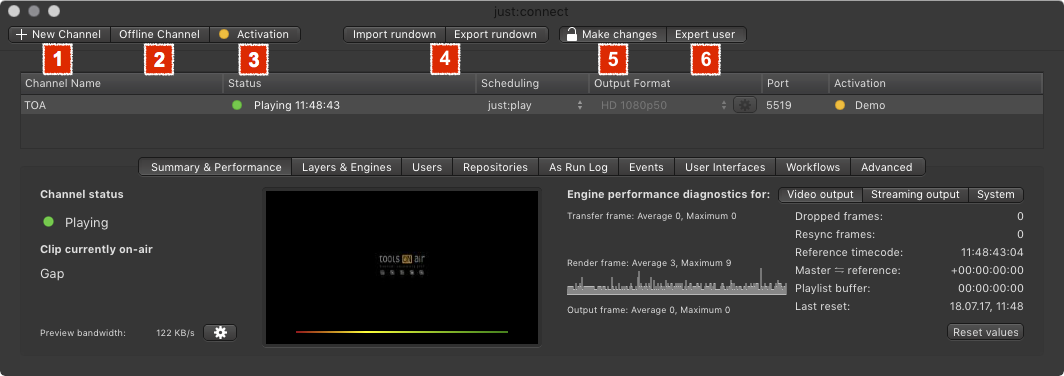
Task: Open the just:play scheduling dropdown
Action: coord(535,105)
